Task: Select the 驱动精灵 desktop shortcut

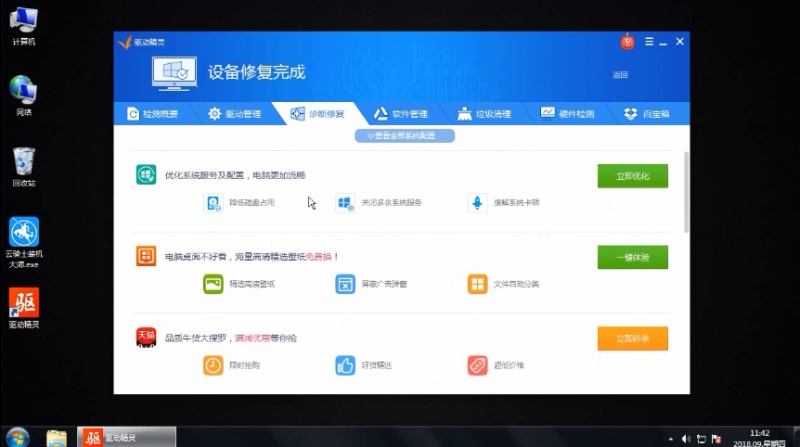Action: click(23, 308)
